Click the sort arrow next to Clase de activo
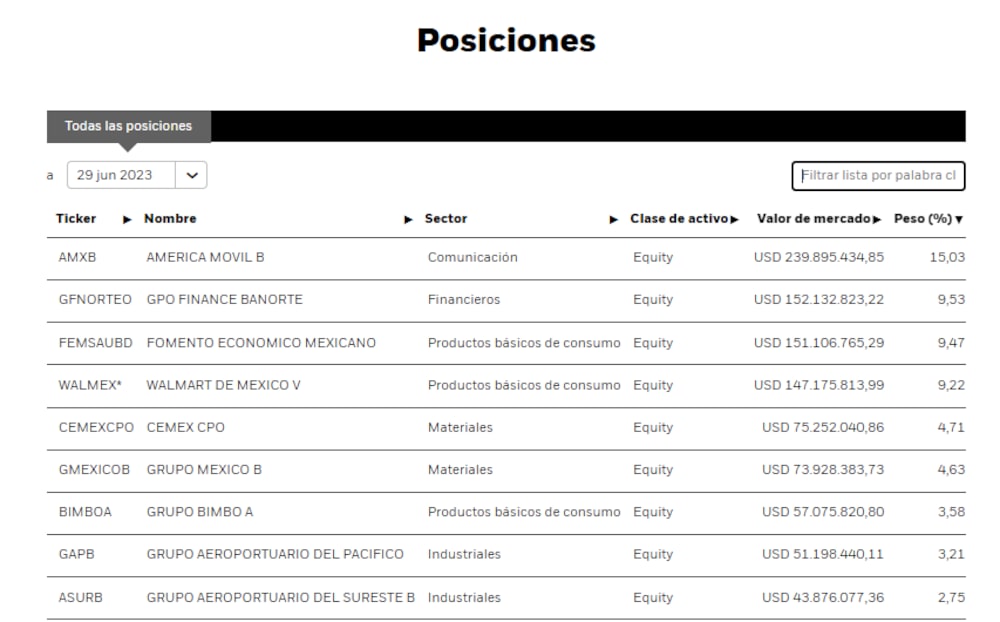The height and width of the screenshot is (622, 1000). coord(733,218)
